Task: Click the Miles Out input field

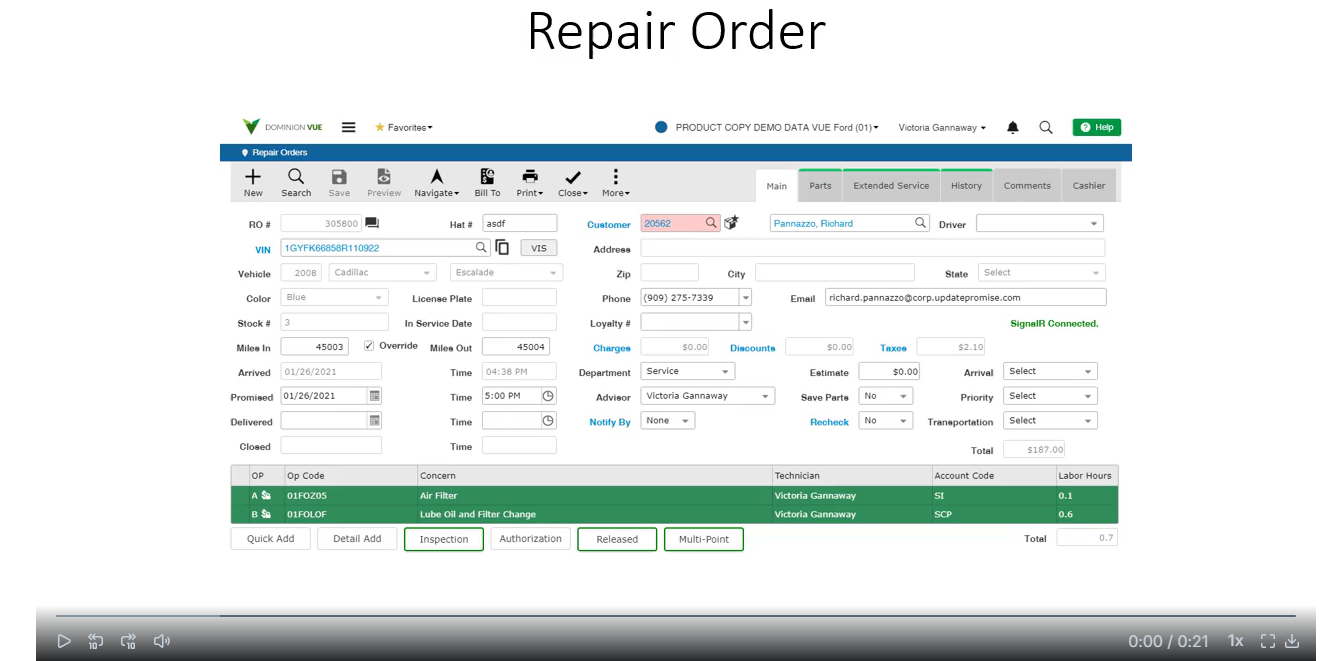Action: pyautogui.click(x=516, y=347)
